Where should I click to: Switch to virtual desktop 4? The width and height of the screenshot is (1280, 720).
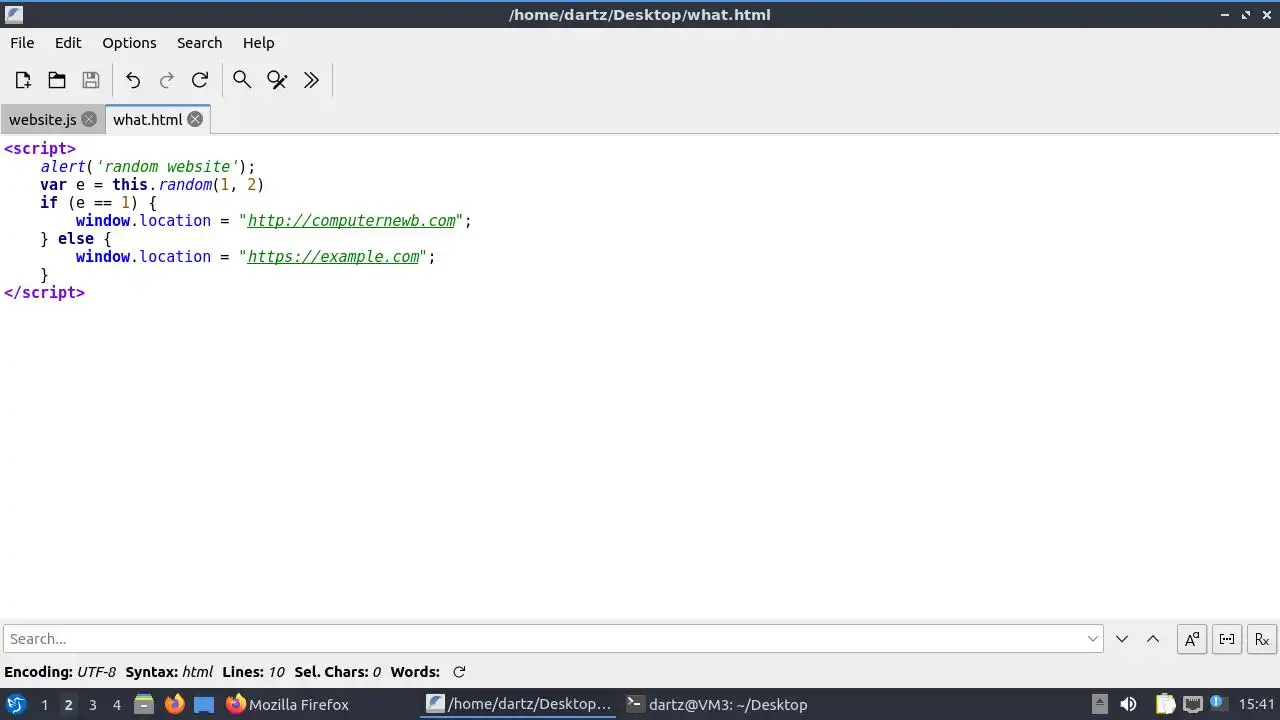[x=116, y=705]
